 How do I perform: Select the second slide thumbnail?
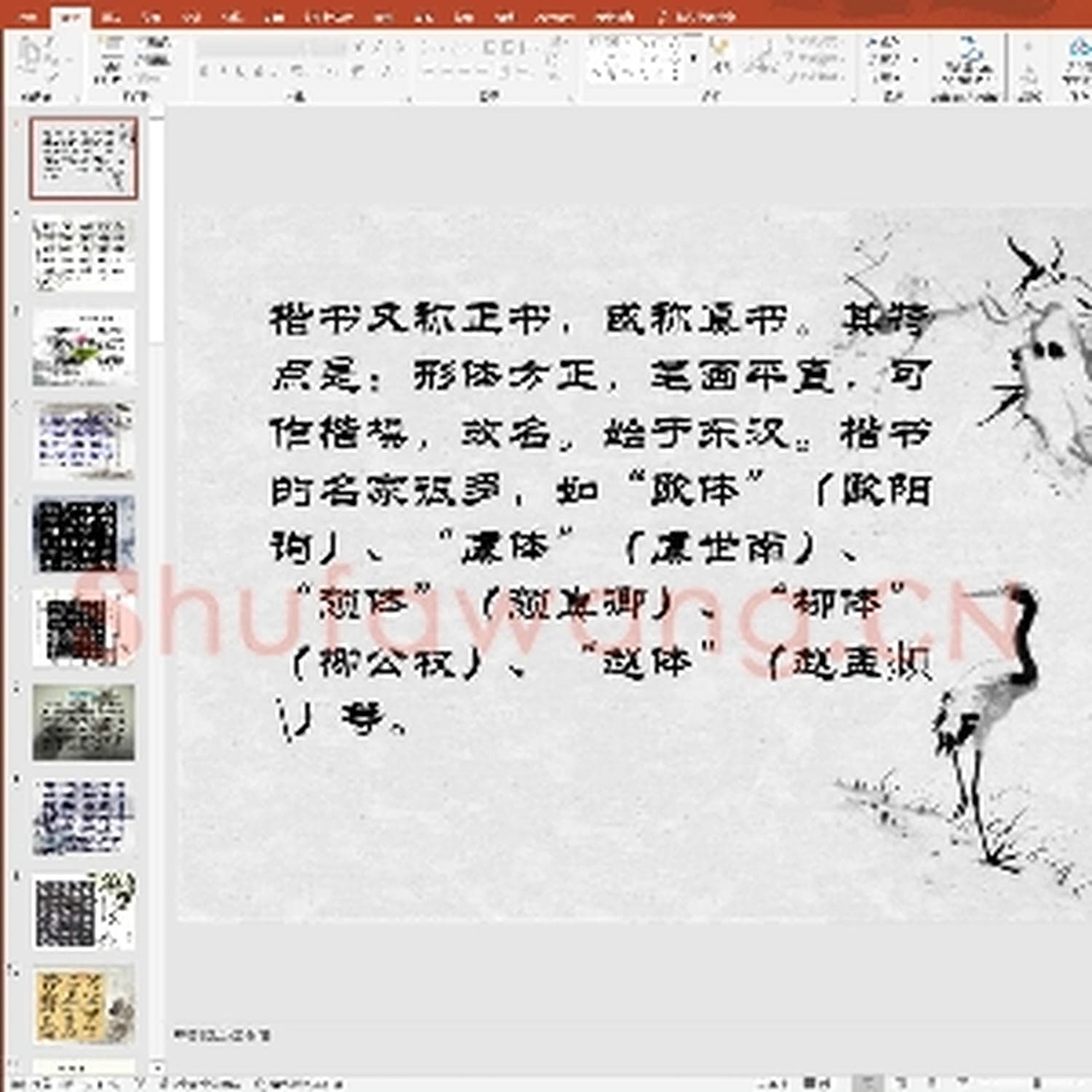[83, 254]
